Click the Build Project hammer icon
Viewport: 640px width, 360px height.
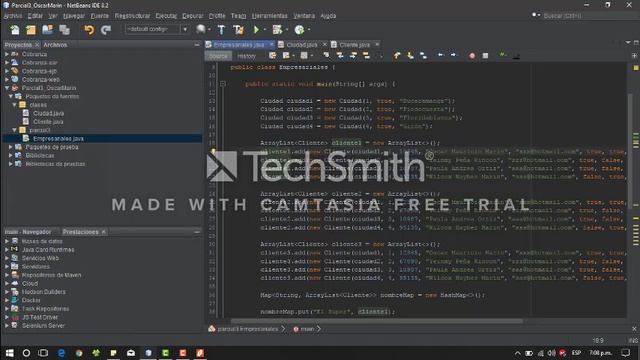coord(221,29)
